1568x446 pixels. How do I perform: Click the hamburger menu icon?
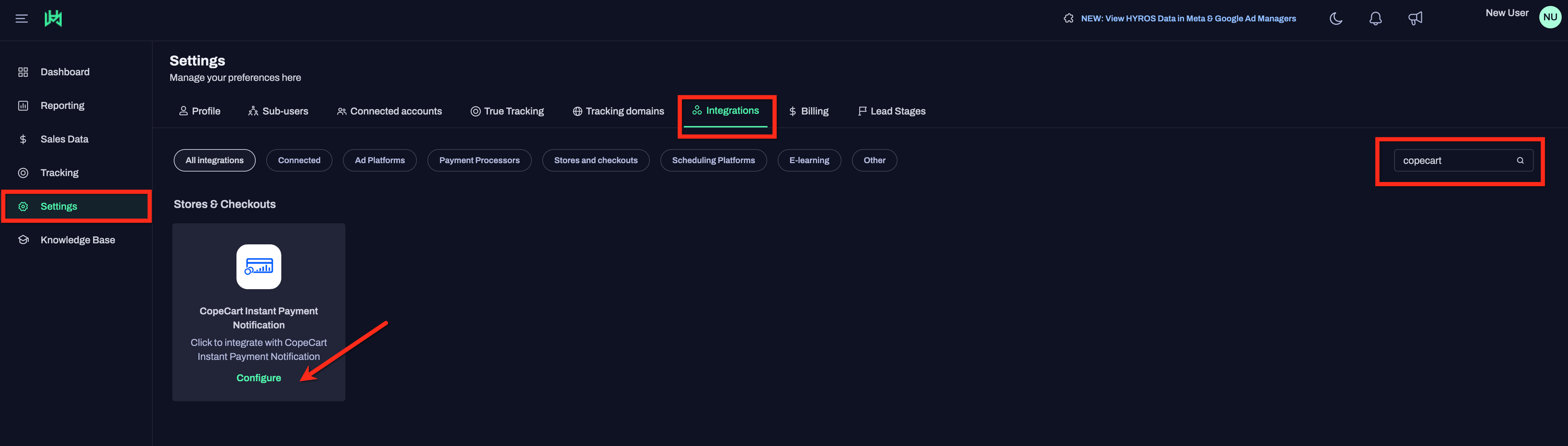[x=21, y=19]
